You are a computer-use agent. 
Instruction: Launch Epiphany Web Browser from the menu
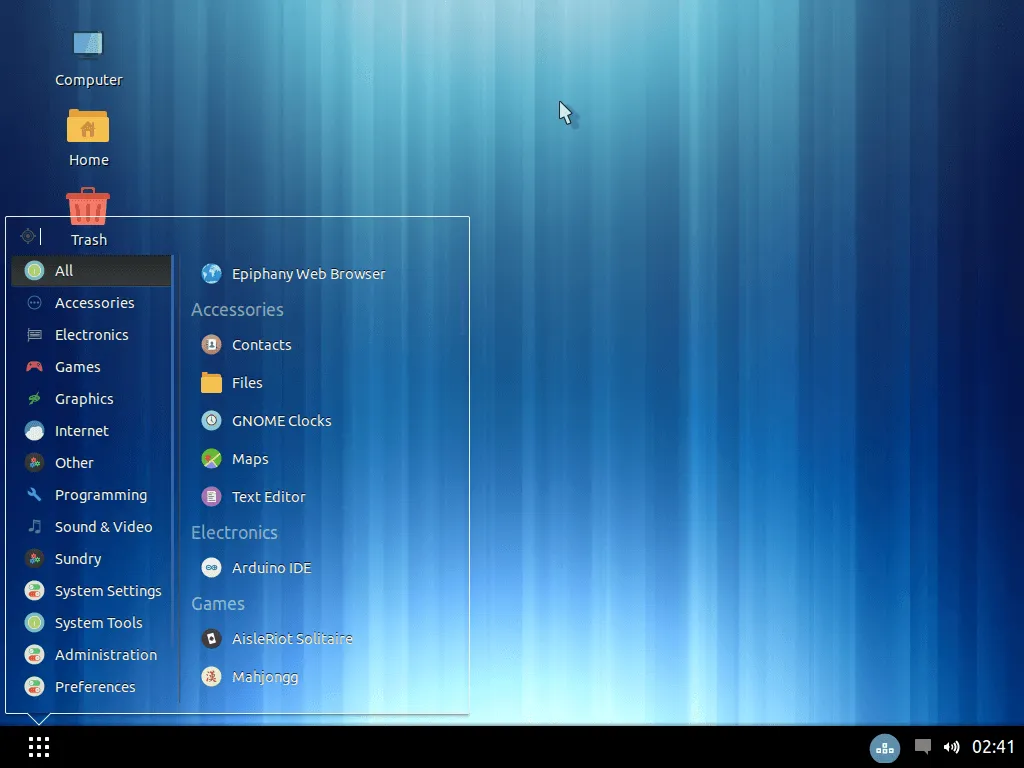(x=307, y=274)
